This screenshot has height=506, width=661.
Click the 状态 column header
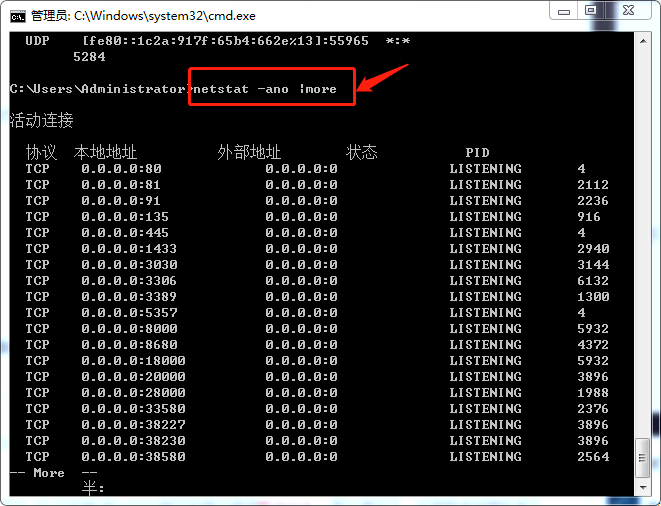(362, 152)
